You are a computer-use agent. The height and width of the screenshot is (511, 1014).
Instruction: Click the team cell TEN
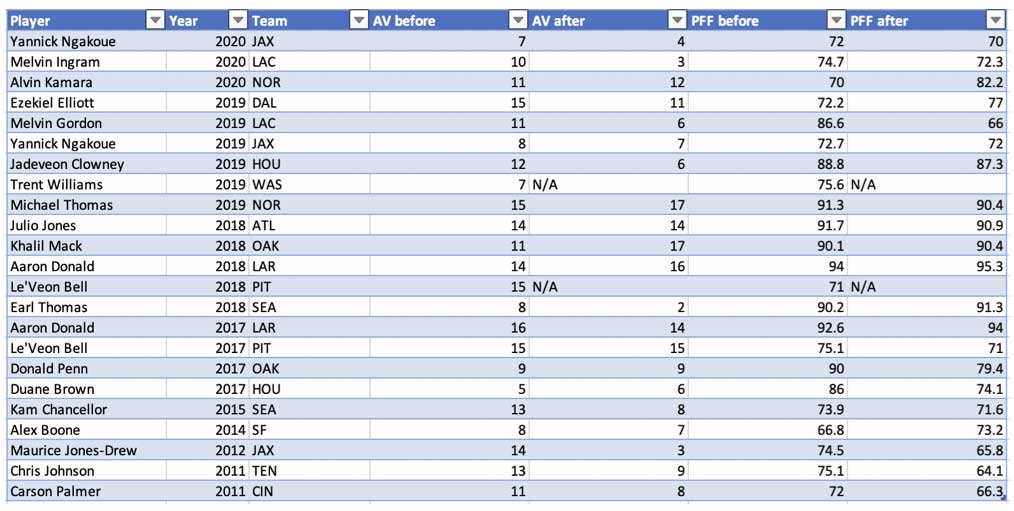tap(309, 470)
